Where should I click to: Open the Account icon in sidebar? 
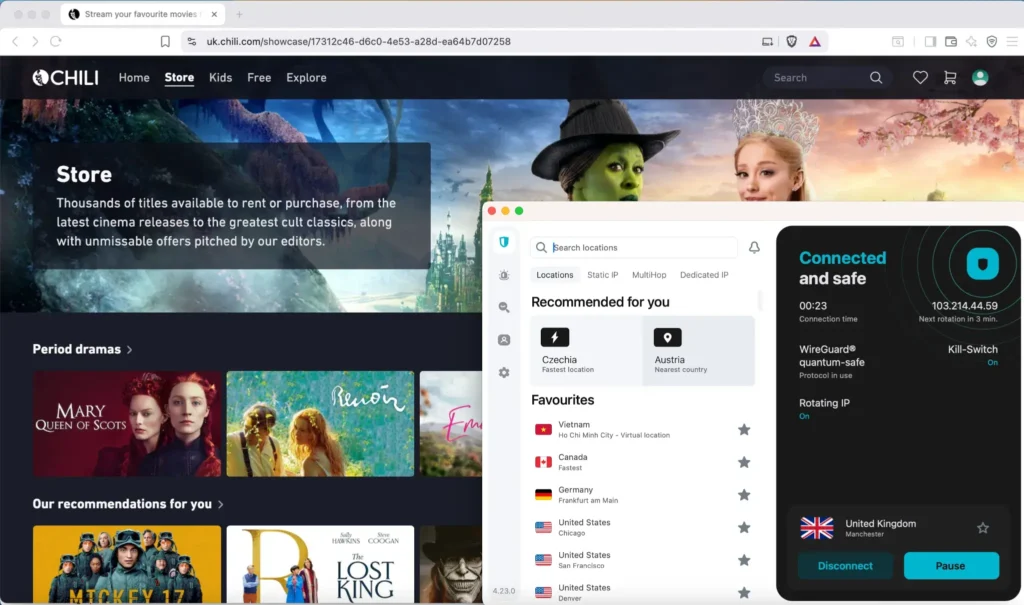(x=504, y=340)
